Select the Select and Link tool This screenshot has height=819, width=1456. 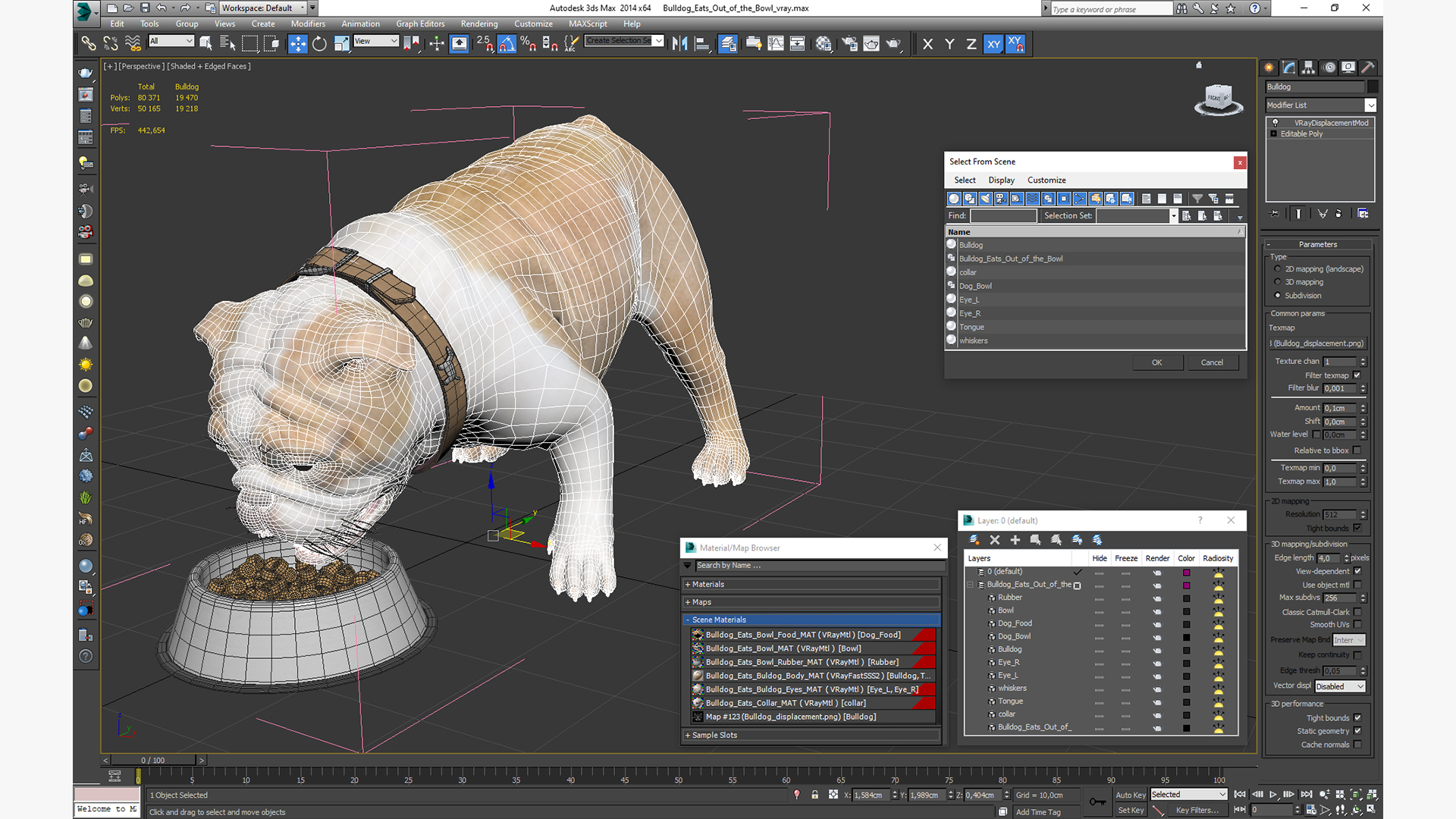89,43
